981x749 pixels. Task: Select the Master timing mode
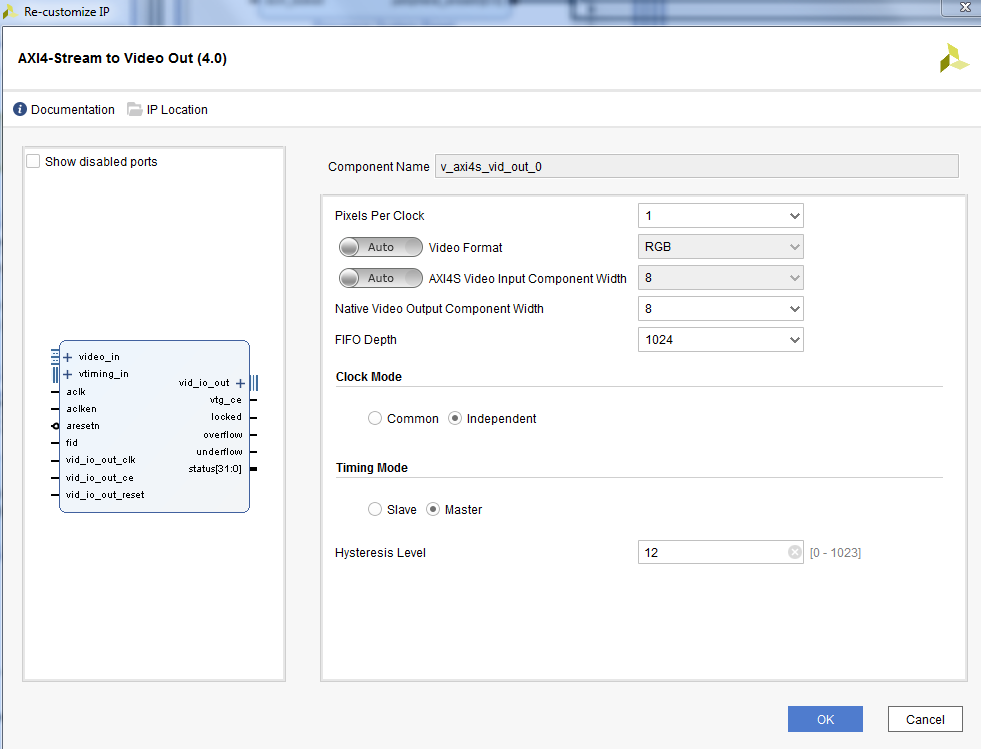point(433,509)
